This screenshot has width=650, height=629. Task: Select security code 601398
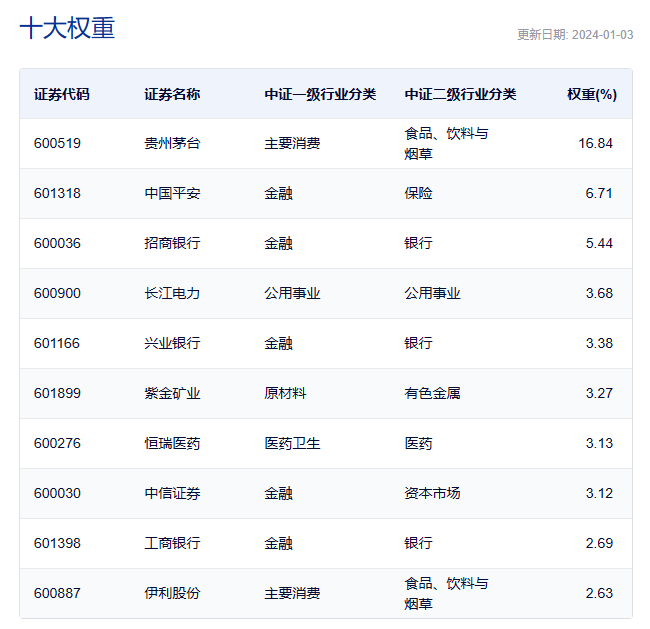point(57,544)
